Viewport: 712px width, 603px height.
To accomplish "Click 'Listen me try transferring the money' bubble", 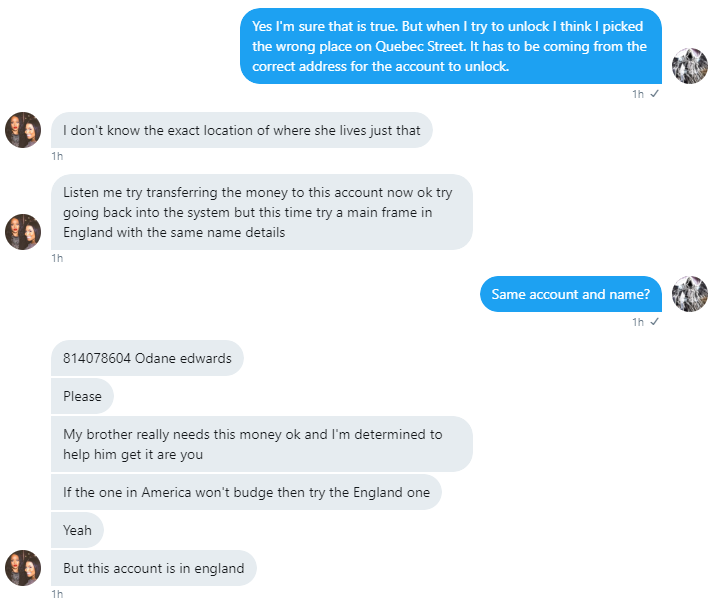I will point(262,212).
